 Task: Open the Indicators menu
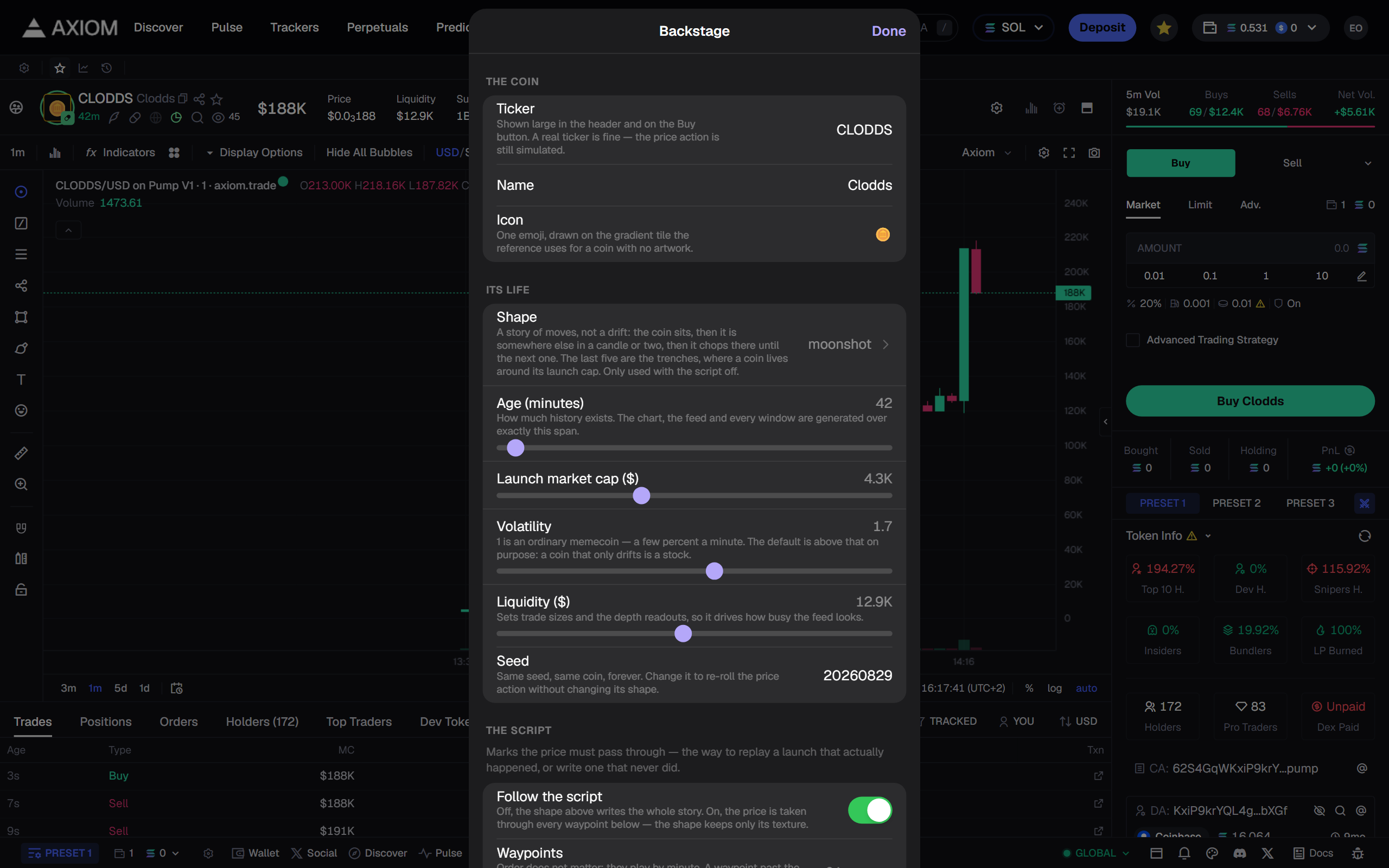120,152
